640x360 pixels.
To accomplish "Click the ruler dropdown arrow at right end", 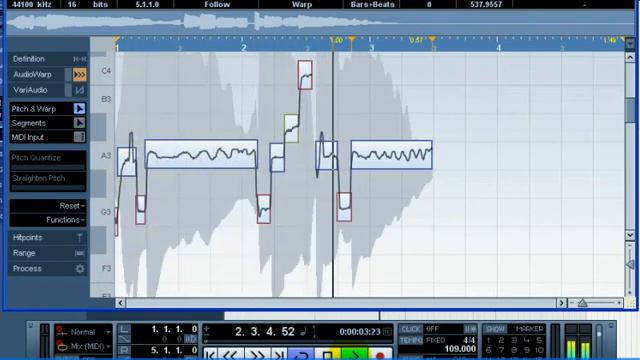I will click(630, 44).
